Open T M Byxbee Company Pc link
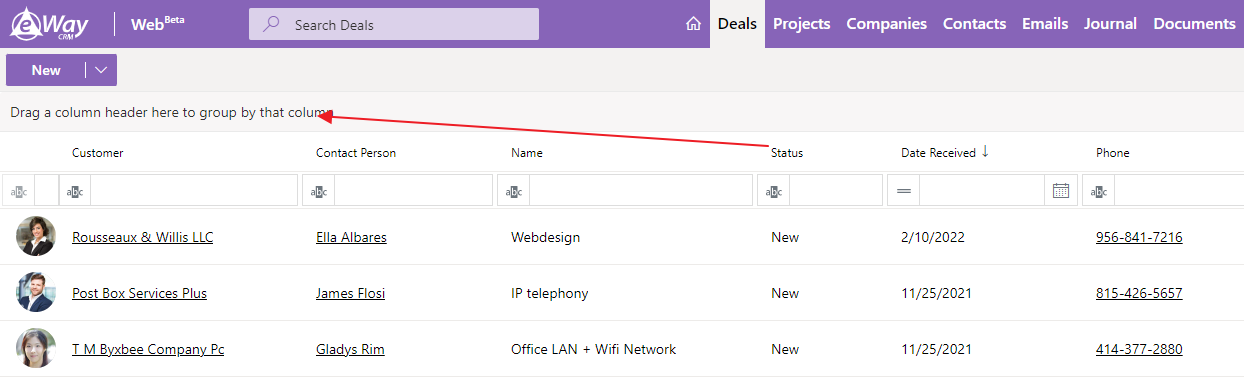This screenshot has width=1244, height=383. tap(148, 349)
